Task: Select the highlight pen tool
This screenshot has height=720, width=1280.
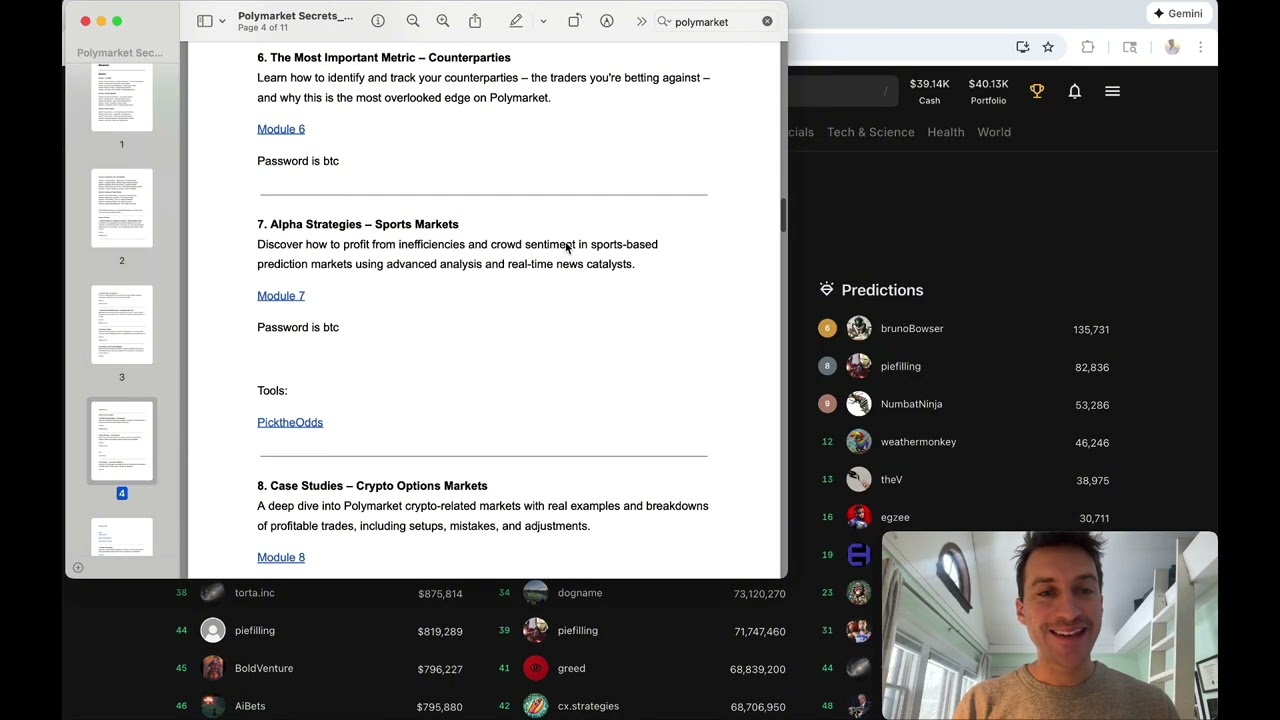Action: [x=516, y=21]
